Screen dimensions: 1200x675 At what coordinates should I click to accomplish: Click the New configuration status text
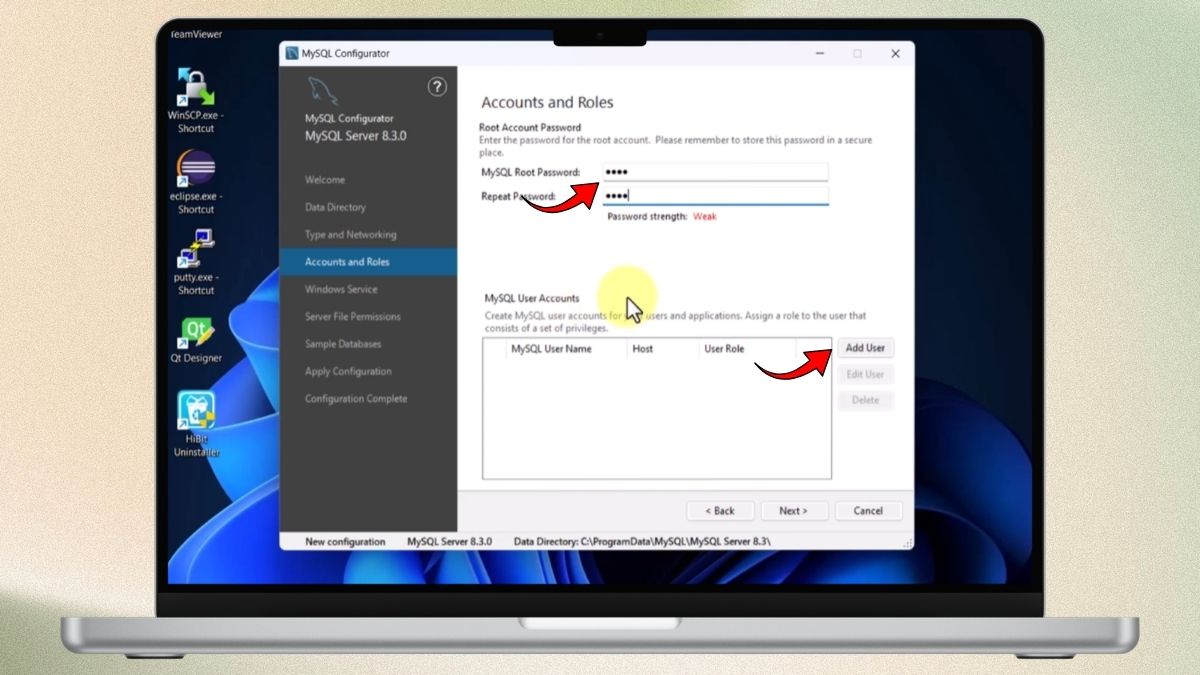click(x=345, y=541)
